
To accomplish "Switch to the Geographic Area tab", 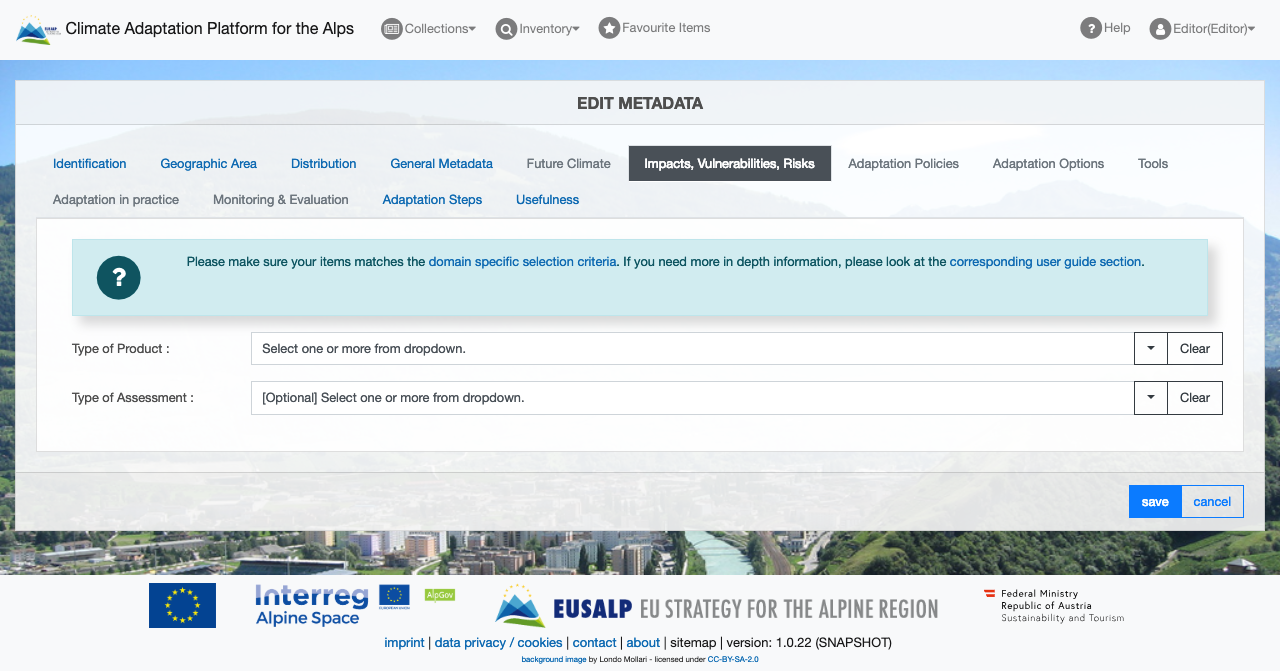I will 208,164.
